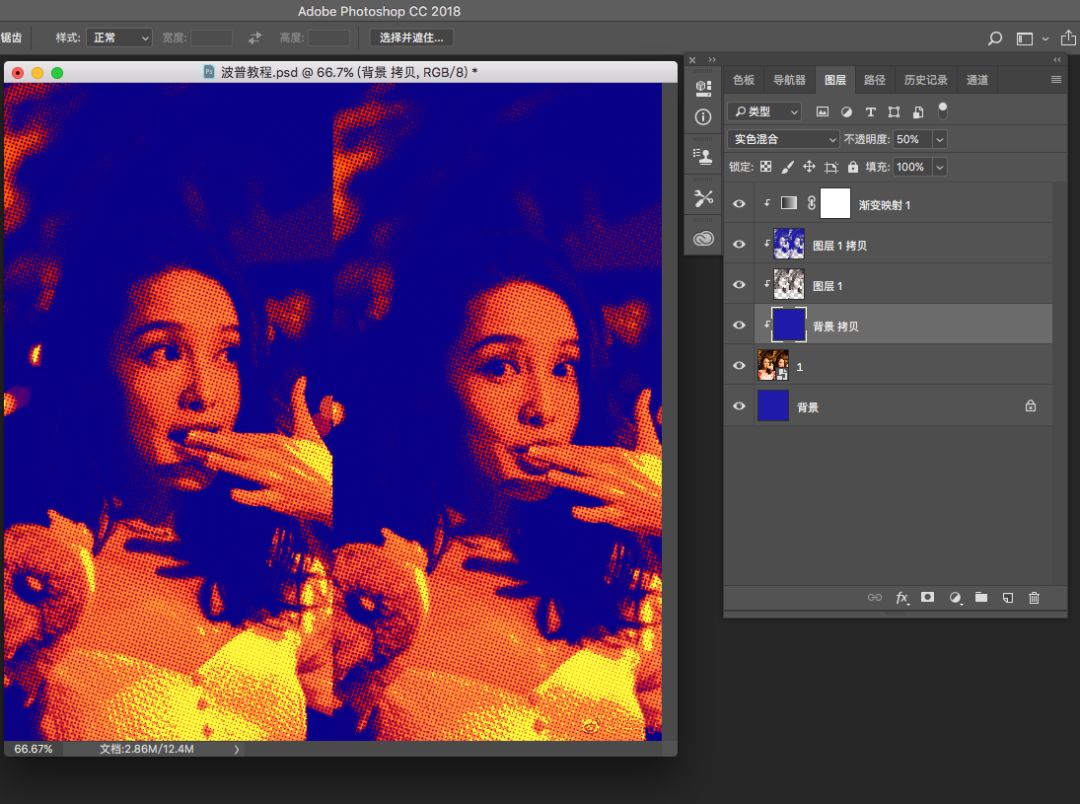The width and height of the screenshot is (1080, 804).
Task: Click the 66.67% zoom level field
Action: click(33, 749)
